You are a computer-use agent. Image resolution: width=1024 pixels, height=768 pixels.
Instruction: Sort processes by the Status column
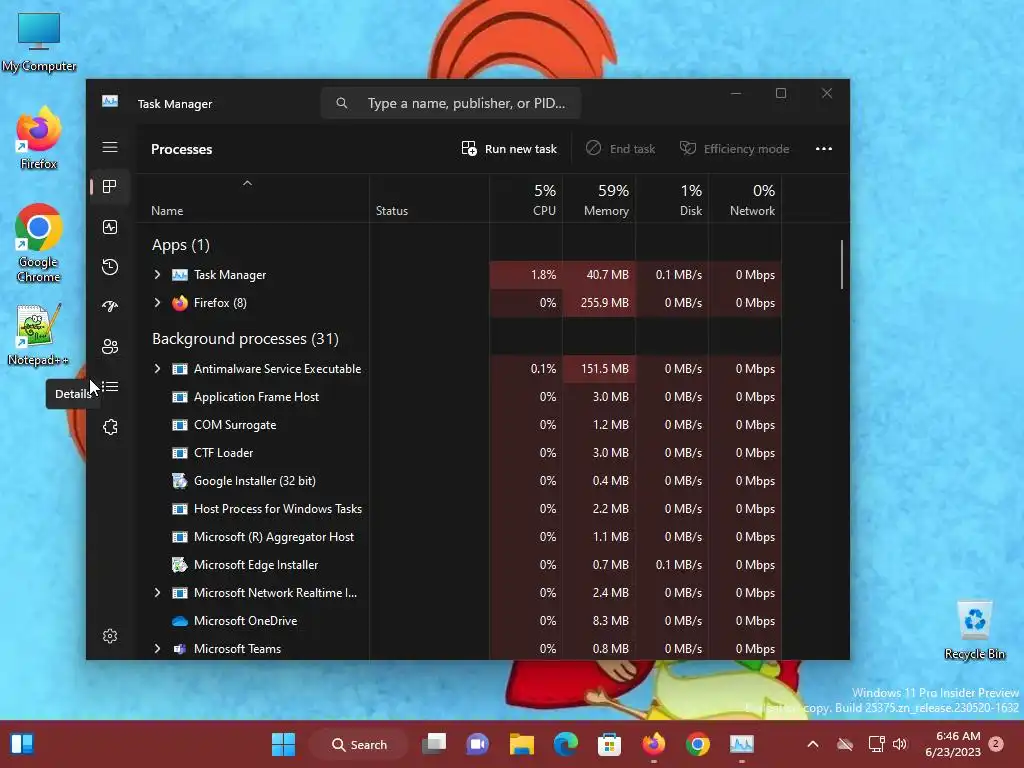pyautogui.click(x=430, y=199)
